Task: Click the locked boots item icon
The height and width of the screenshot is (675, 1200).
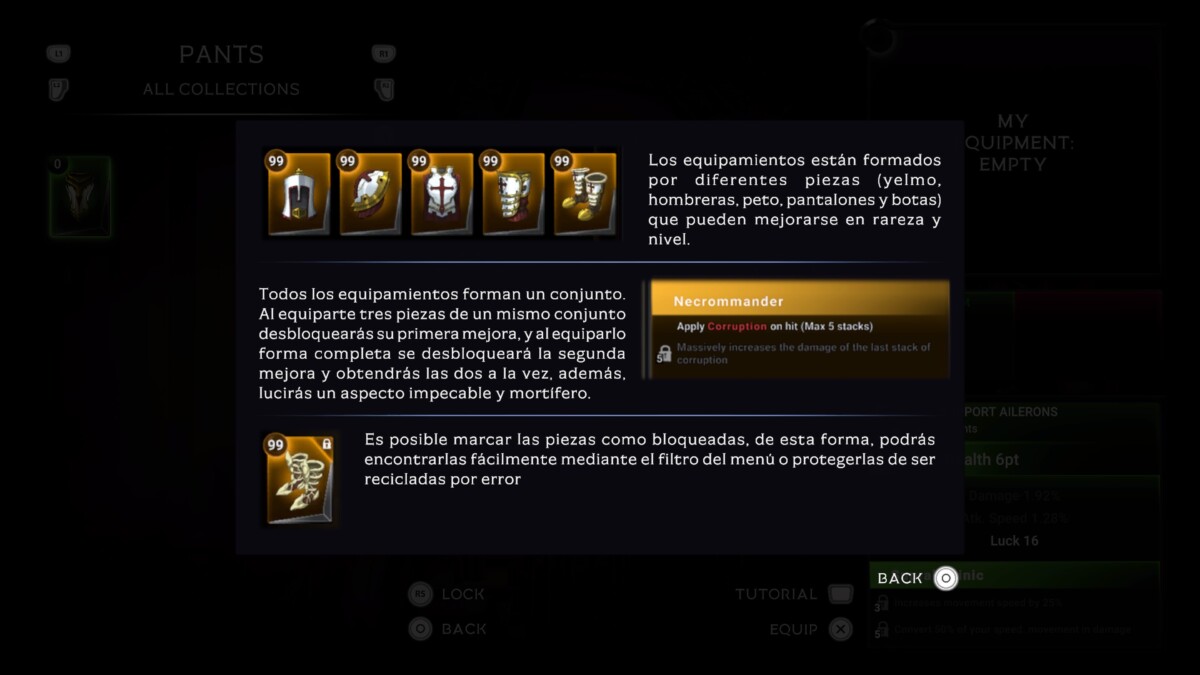Action: tap(299, 479)
